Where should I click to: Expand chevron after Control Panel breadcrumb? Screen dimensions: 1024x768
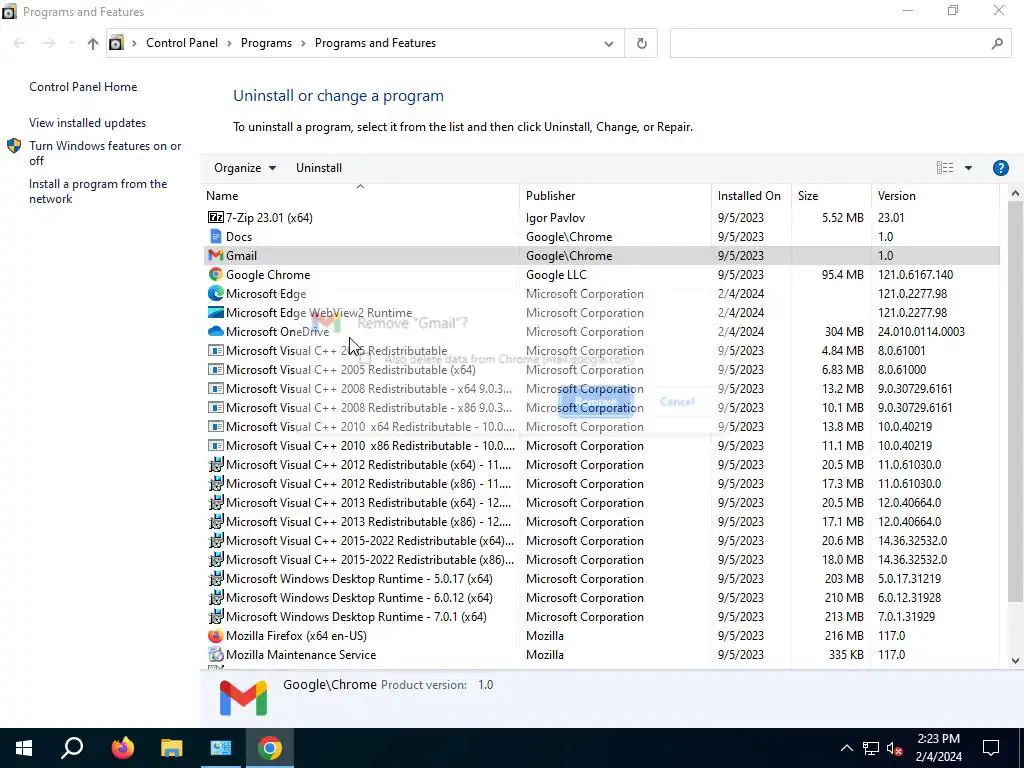coord(229,43)
